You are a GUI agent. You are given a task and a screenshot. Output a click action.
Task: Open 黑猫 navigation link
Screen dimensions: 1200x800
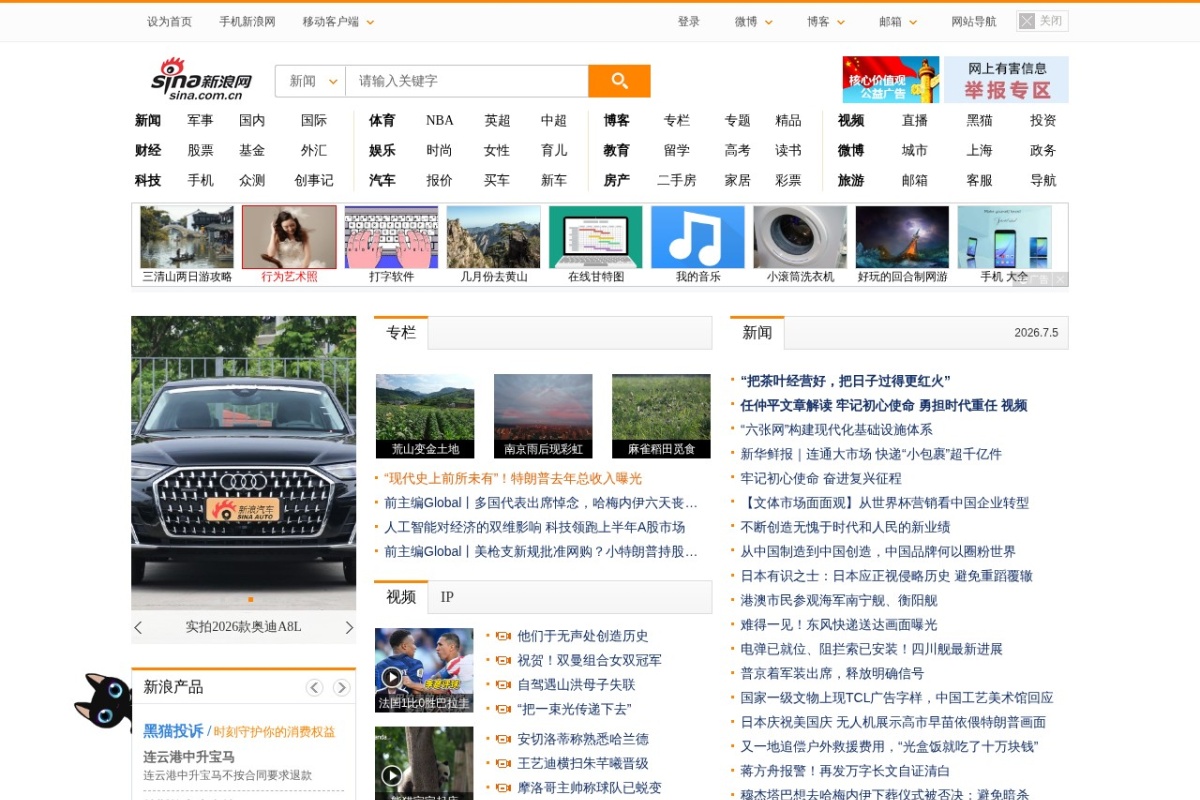(x=979, y=120)
